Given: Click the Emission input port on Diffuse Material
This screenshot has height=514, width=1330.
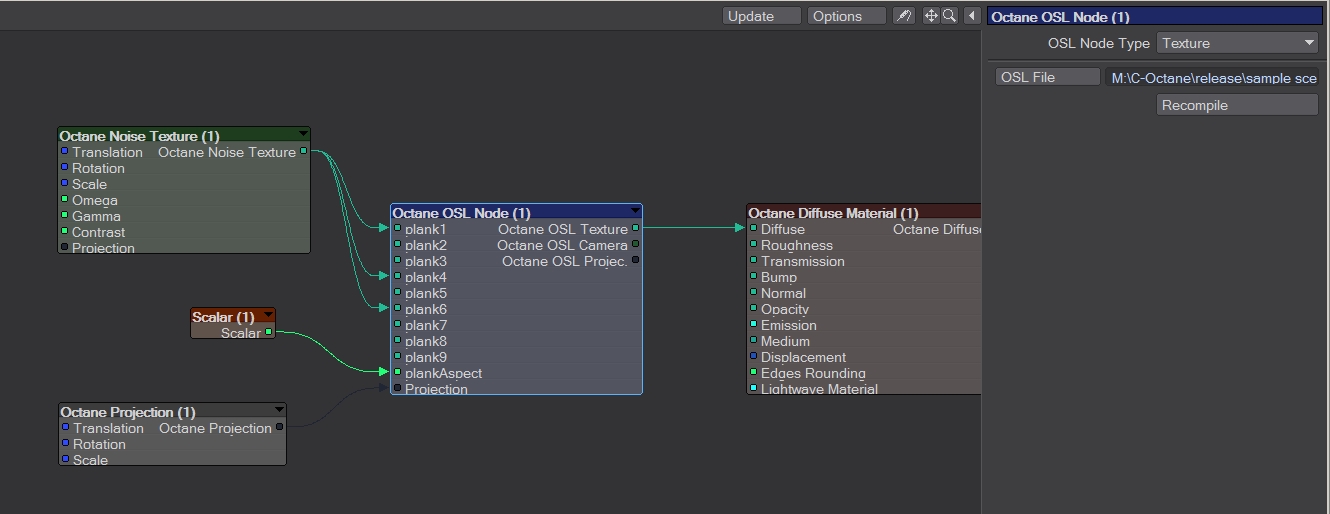Looking at the screenshot, I should [753, 325].
